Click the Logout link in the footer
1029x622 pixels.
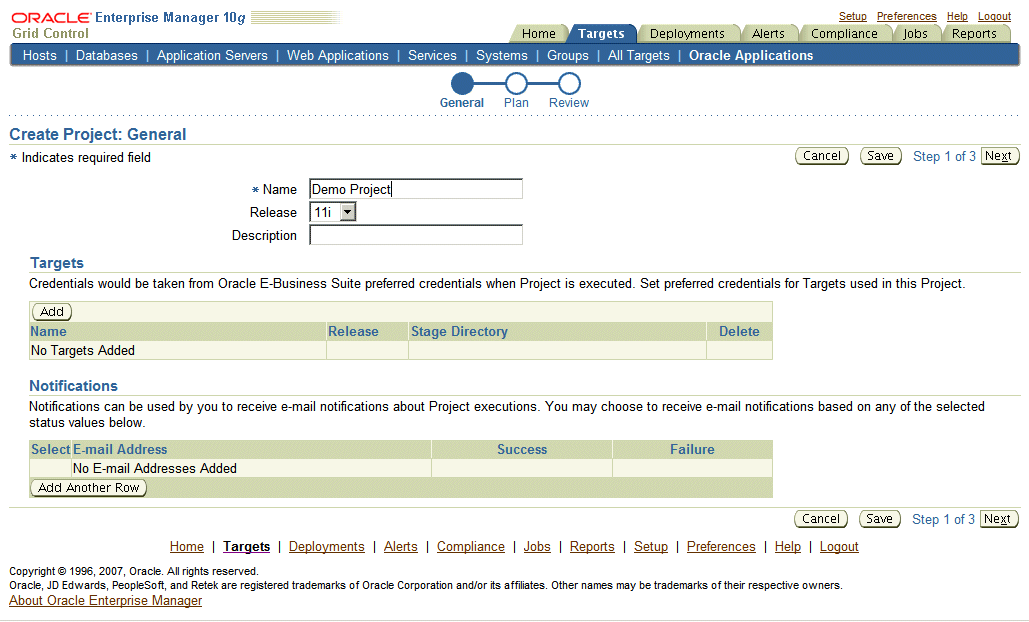tap(838, 546)
